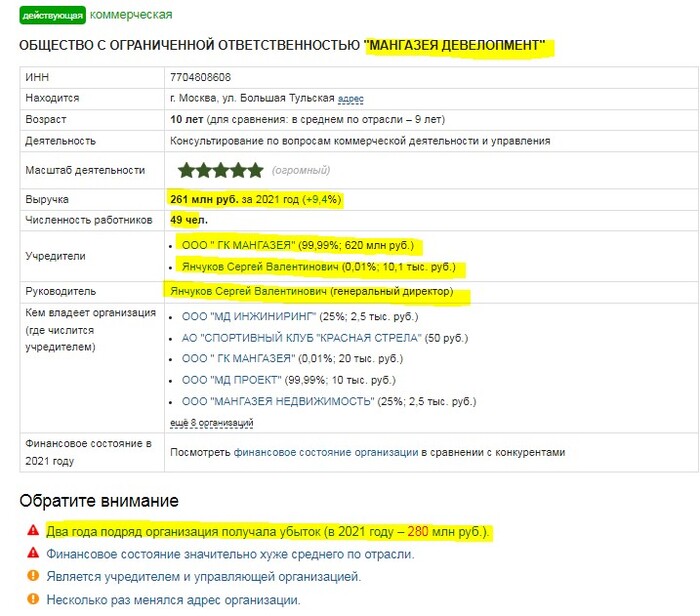The width and height of the screenshot is (700, 616).
Task: Click the 'МАНГАЗЕЯ ДЕВЕЛОПМЕНТ' company title
Action: click(455, 45)
